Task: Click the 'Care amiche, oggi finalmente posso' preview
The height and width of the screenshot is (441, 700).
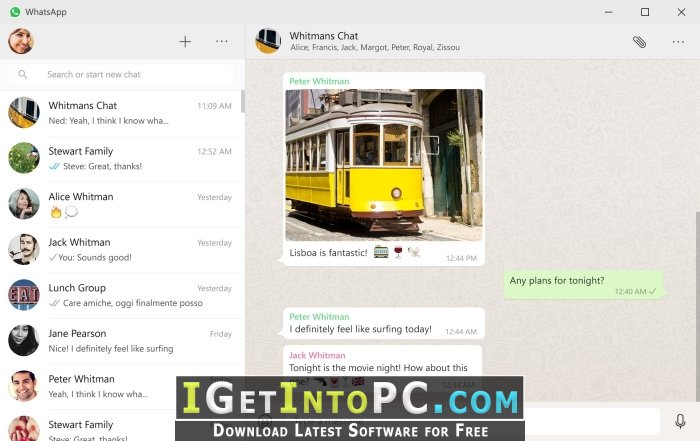Action: (125, 303)
